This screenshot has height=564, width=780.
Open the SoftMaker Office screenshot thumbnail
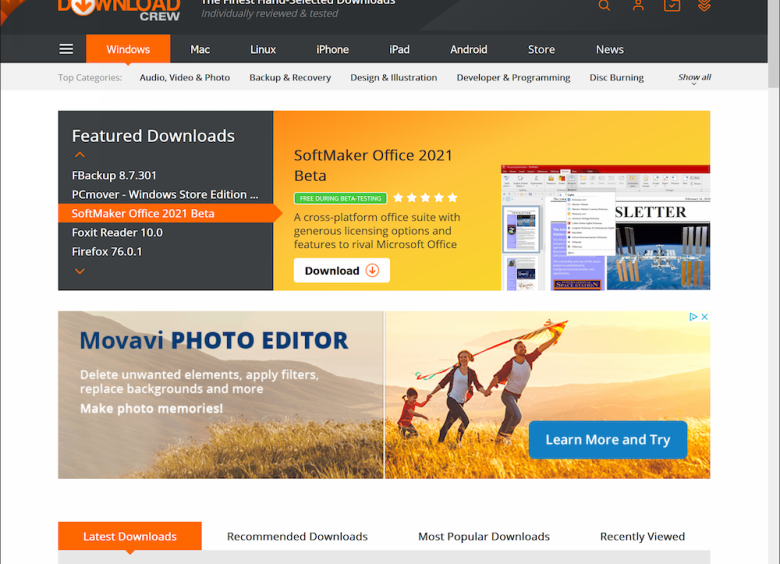(x=605, y=228)
